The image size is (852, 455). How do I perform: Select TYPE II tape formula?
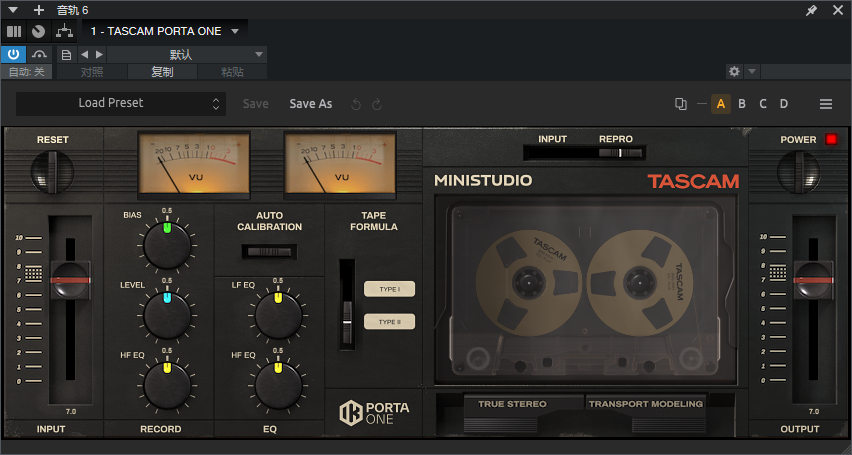(390, 322)
